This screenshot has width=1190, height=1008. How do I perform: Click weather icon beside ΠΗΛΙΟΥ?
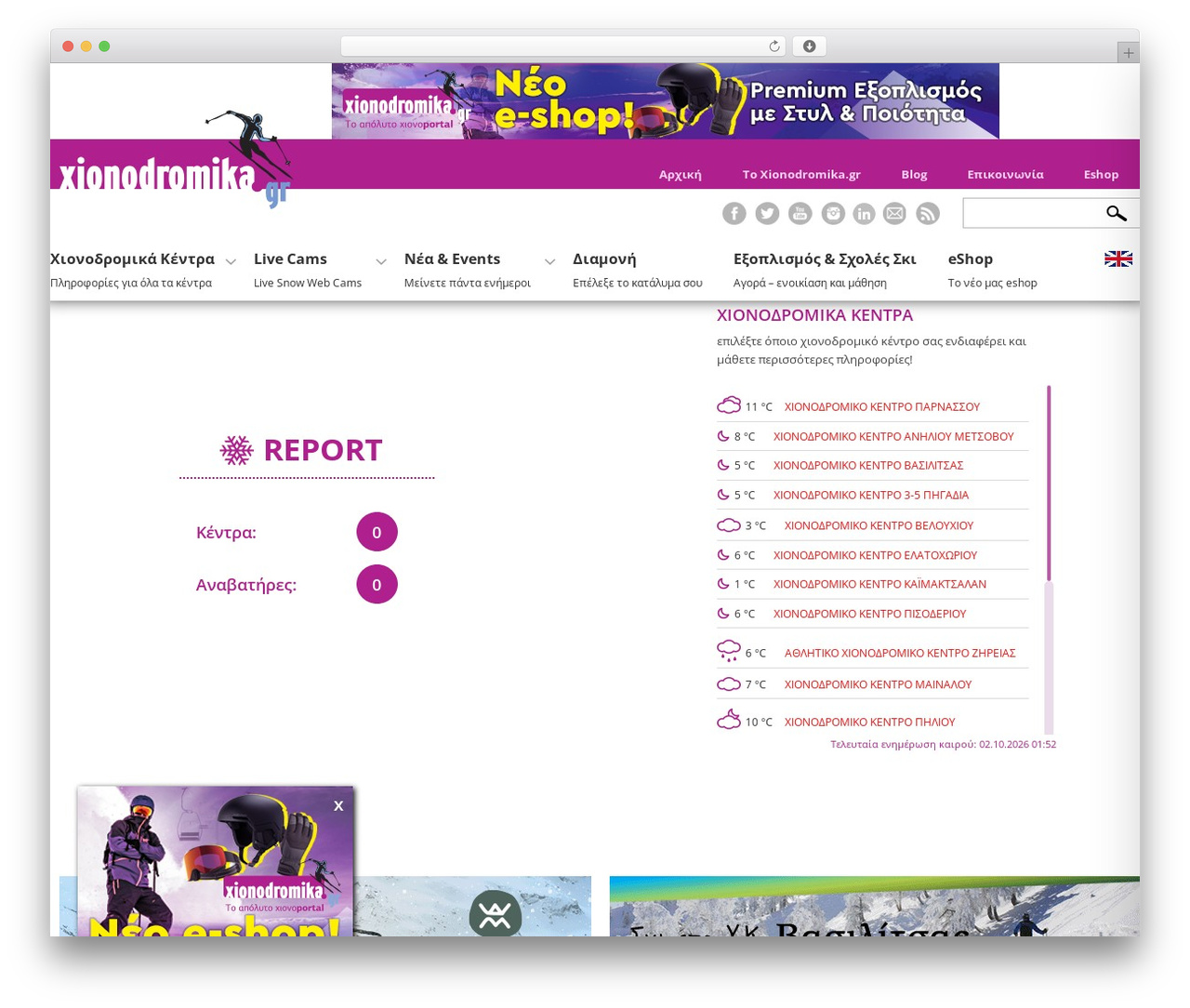coord(729,720)
